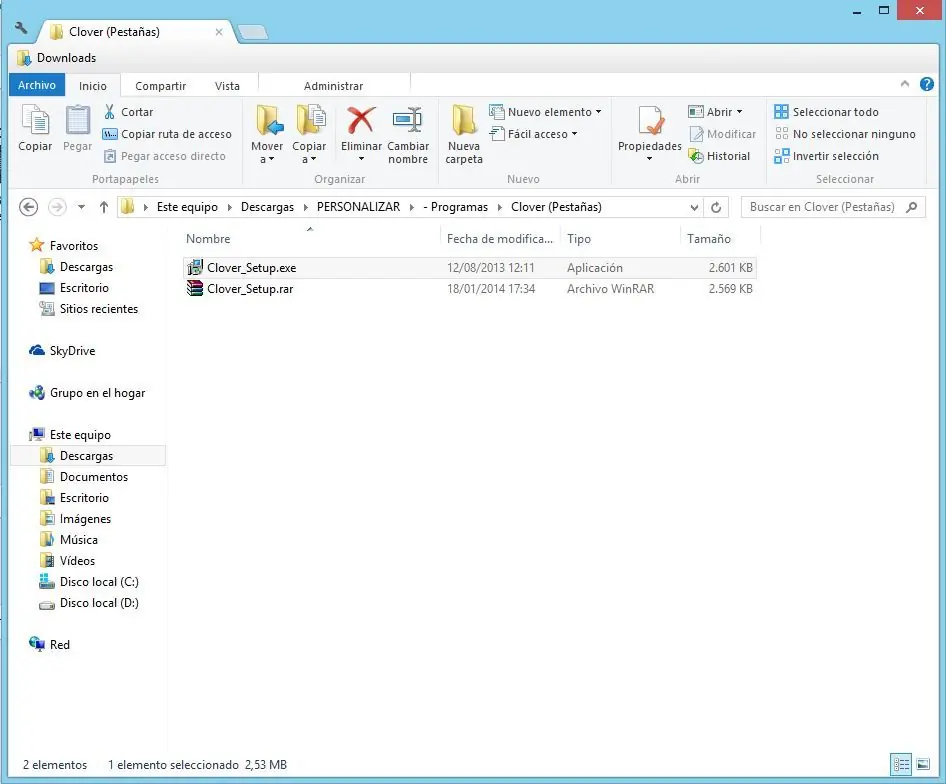Open the Abrir dropdown

point(716,112)
